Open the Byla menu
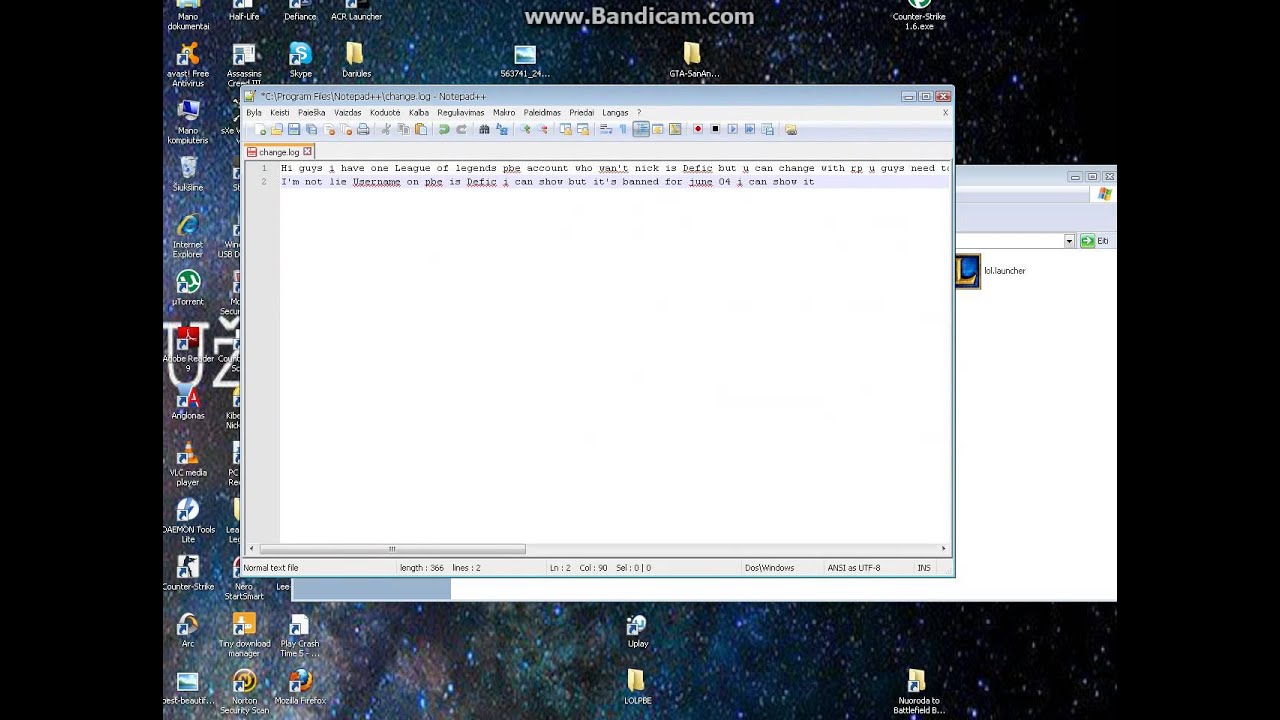Image resolution: width=1280 pixels, height=720 pixels. [x=254, y=113]
